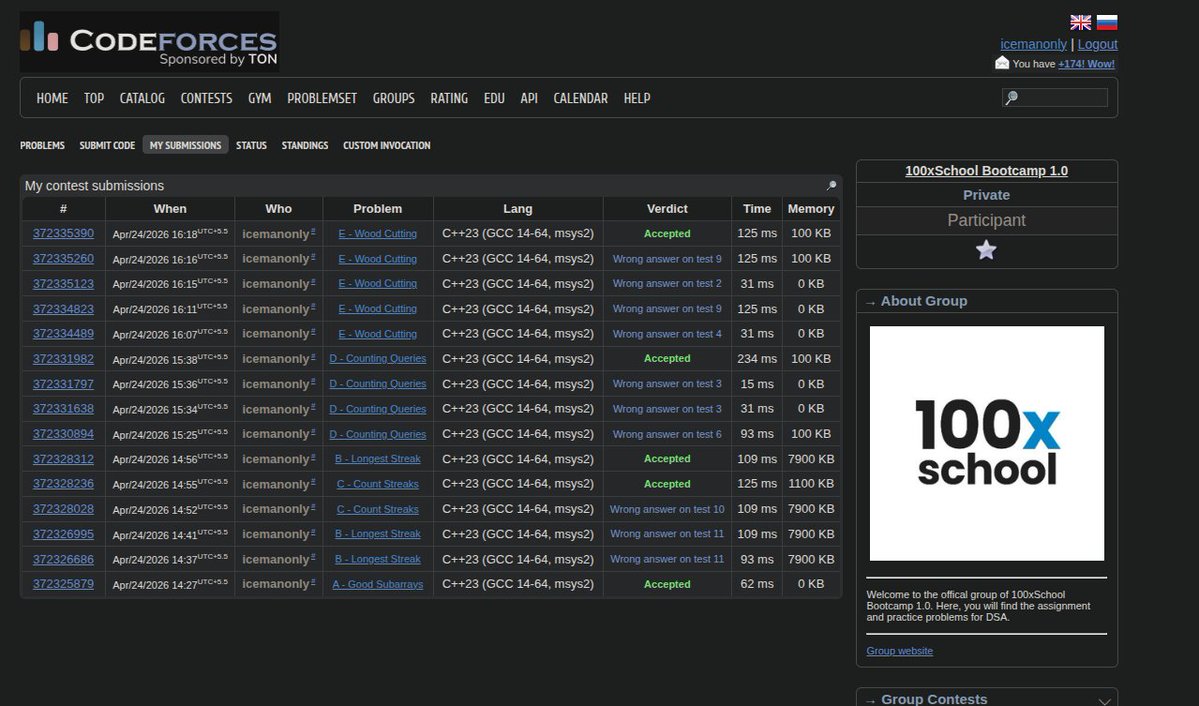Click 'Wrong answer on test 4' verdict
This screenshot has width=1199, height=706.
coord(667,334)
